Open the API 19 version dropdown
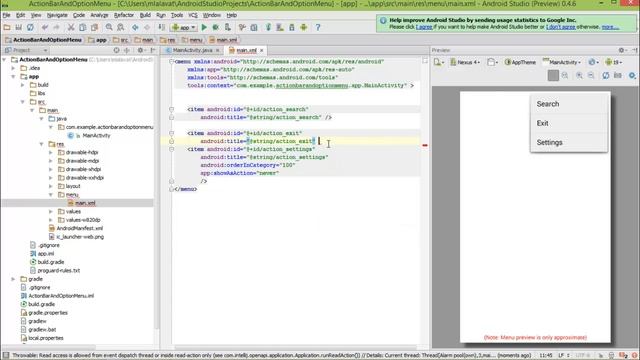640x360 pixels. [x=613, y=62]
